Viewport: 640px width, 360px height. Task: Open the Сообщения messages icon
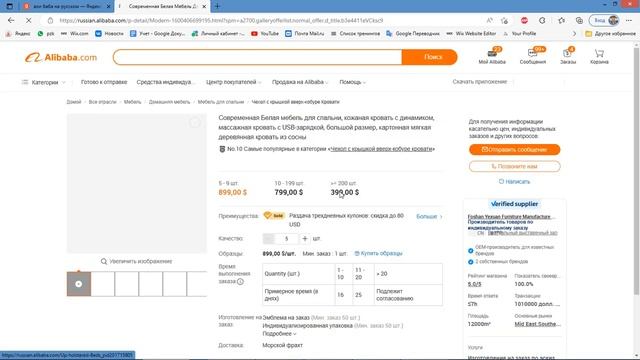click(533, 56)
